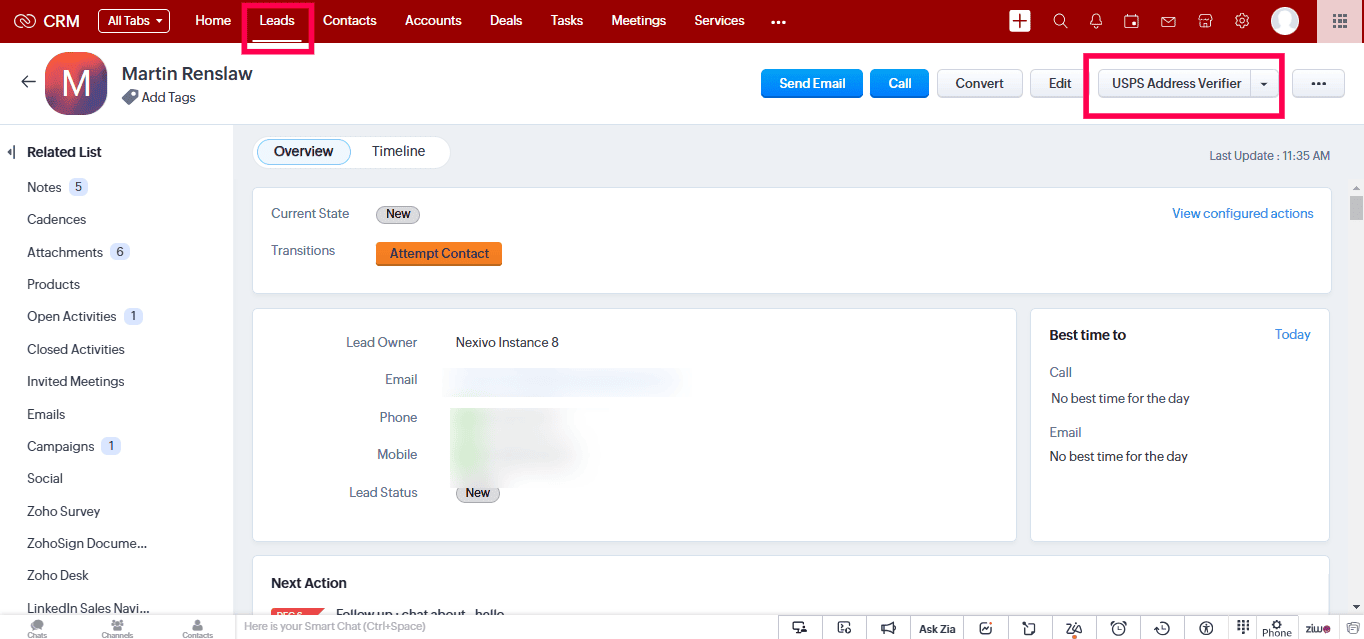Go to the Home tab
Screen dimensions: 1364x639
point(213,21)
